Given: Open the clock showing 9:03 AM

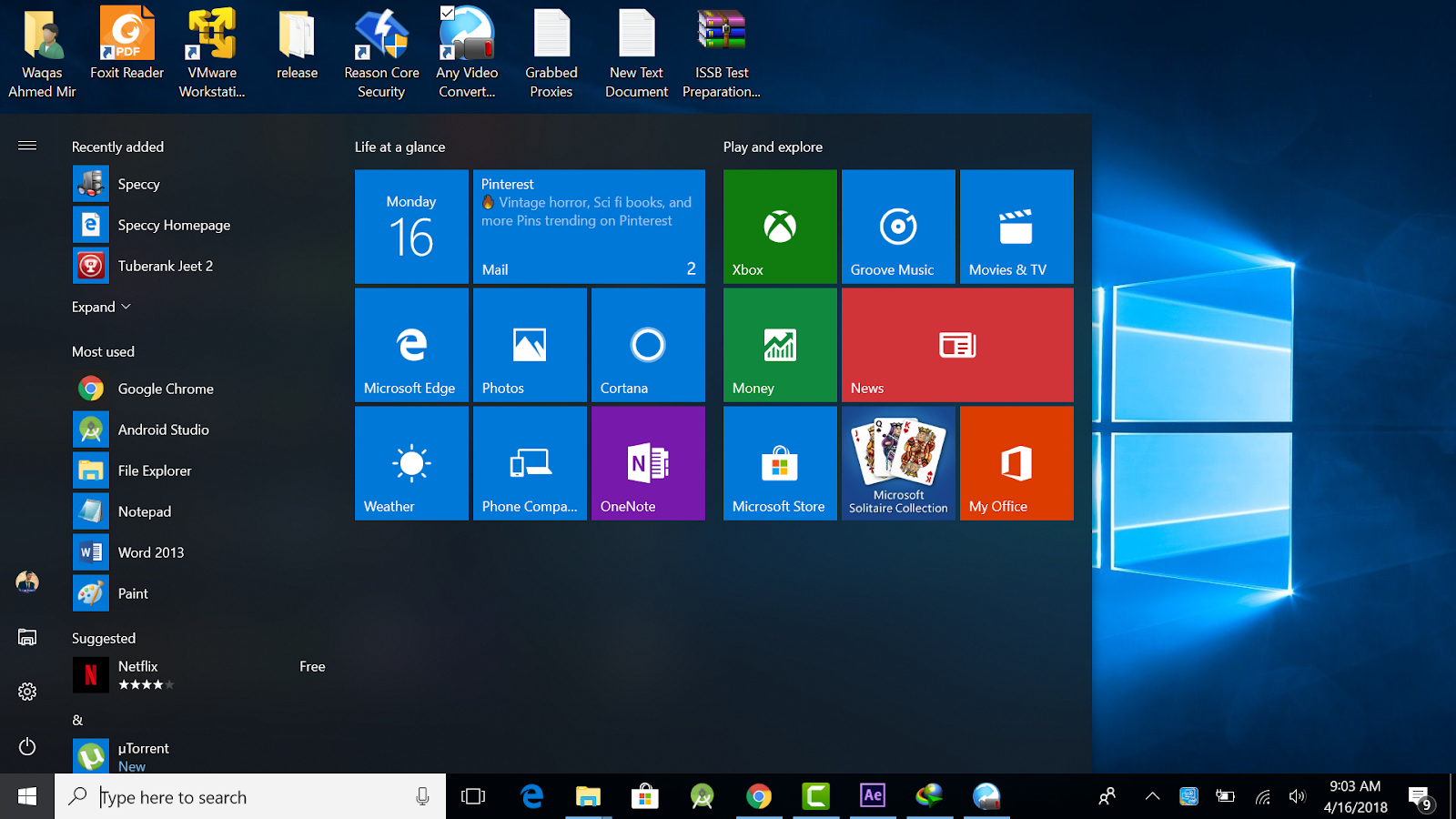Looking at the screenshot, I should click(1355, 796).
